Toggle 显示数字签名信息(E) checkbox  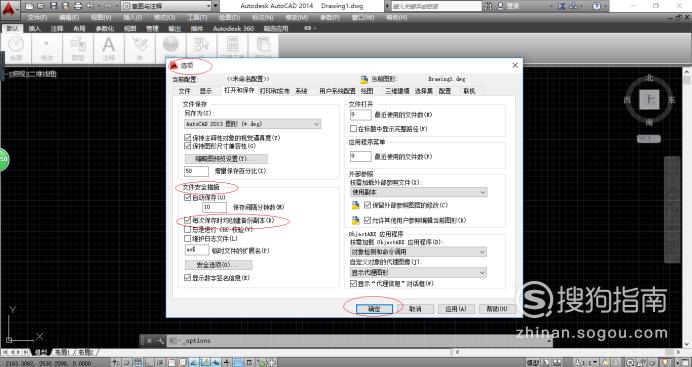coord(188,278)
